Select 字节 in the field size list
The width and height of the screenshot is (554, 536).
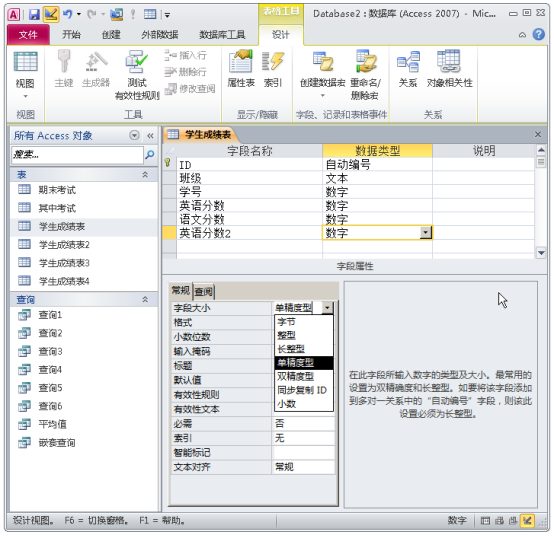303,322
